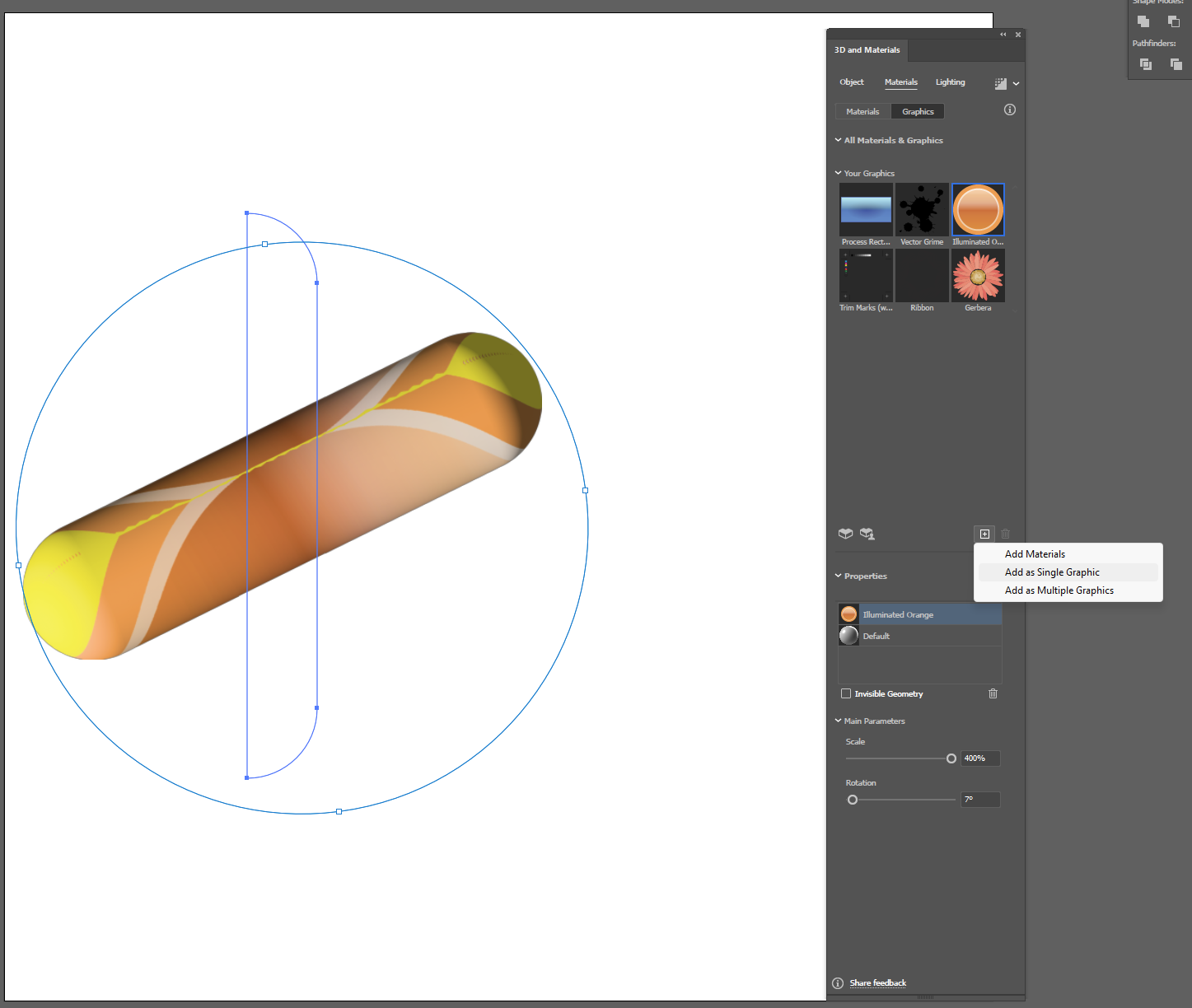Enable the Invisible Geometry checkbox
This screenshot has height=1008, width=1192.
coord(846,693)
